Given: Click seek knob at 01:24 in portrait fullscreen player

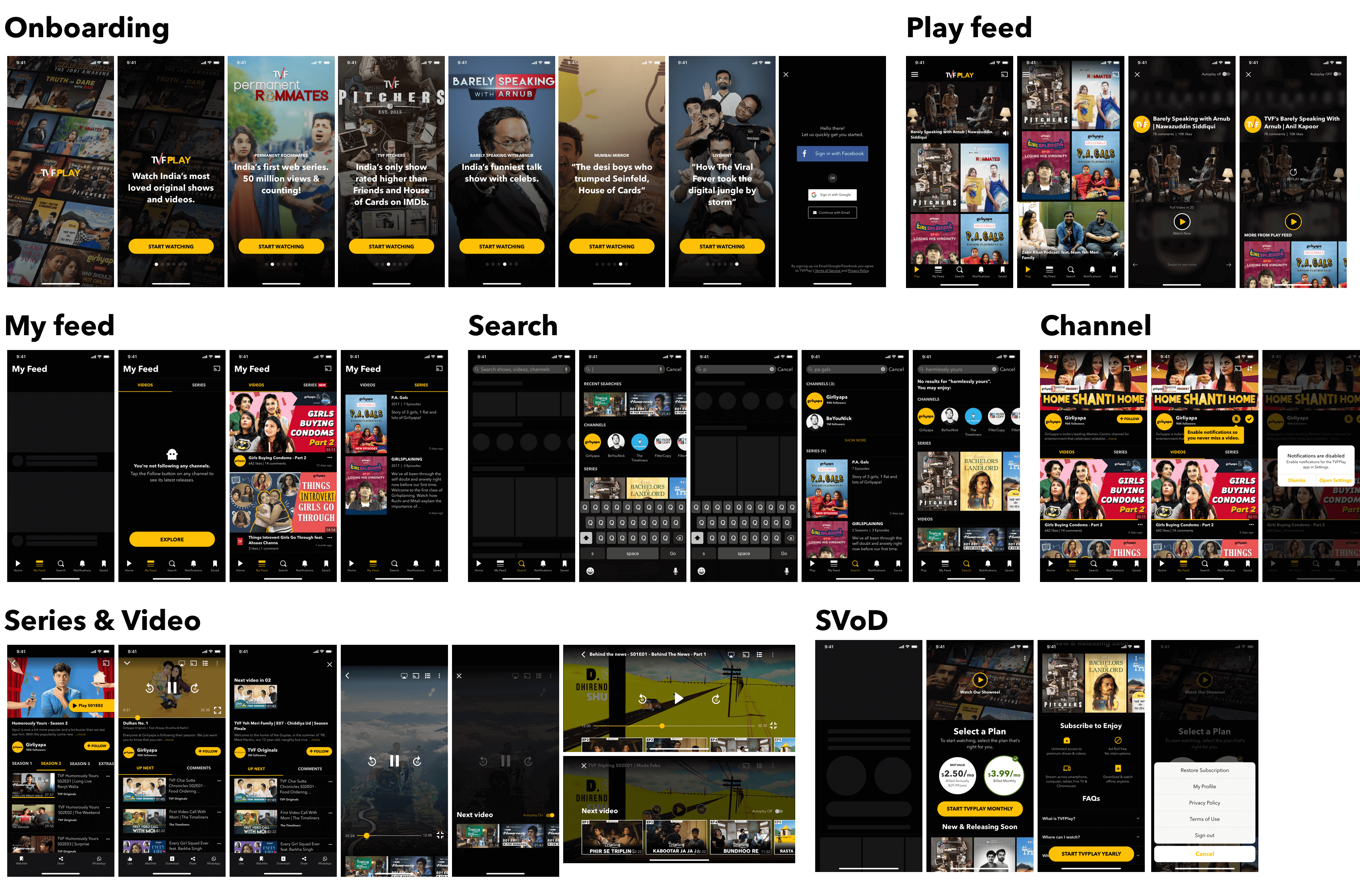Looking at the screenshot, I should (x=366, y=836).
